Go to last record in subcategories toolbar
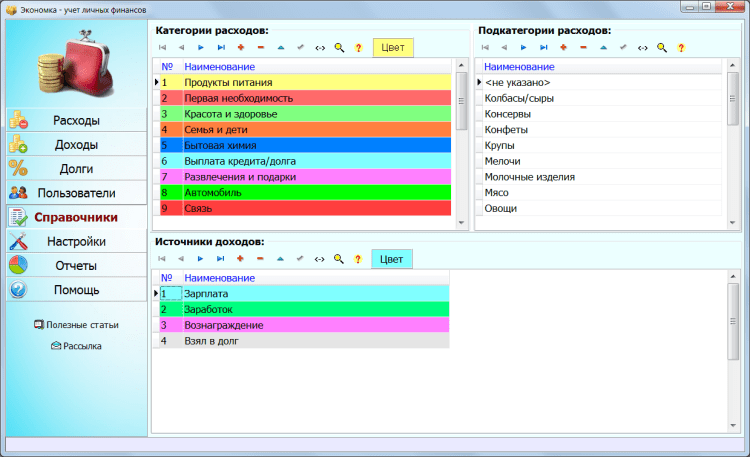 click(544, 47)
